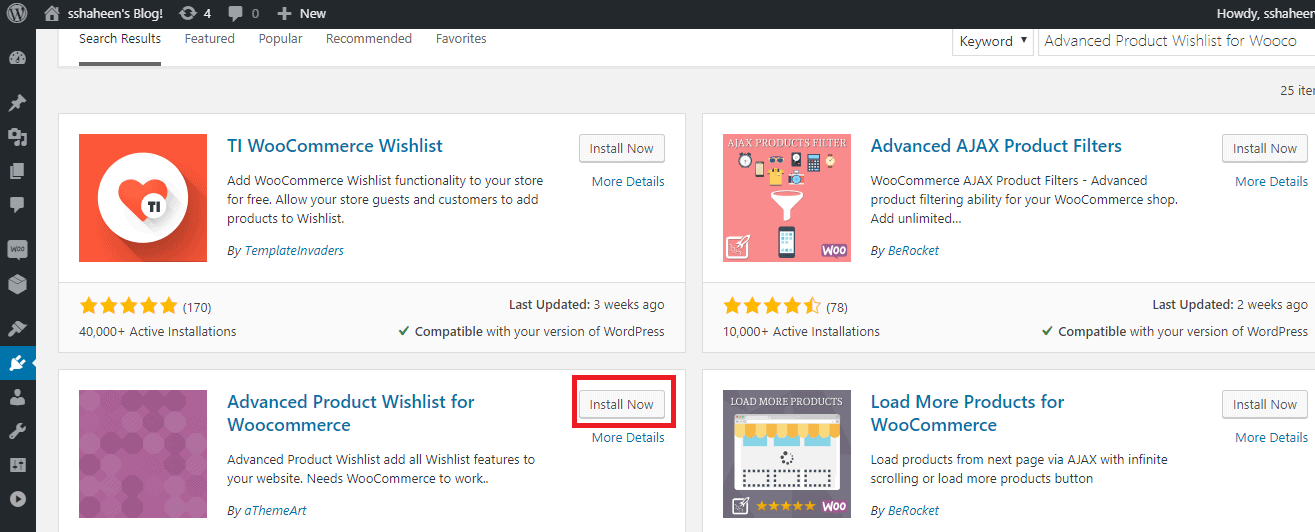Viewport: 1315px width, 532px height.
Task: Click TI WooCommerce Wishlist plugin thumbnail
Action: click(x=143, y=198)
